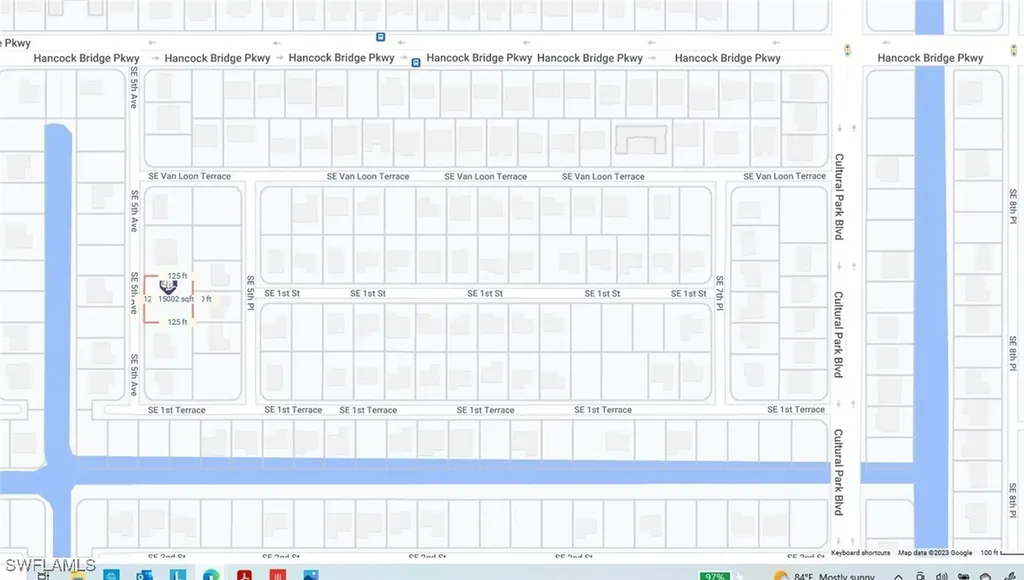Click the browser icon in the taskbar
This screenshot has width=1024, height=580.
(210, 576)
